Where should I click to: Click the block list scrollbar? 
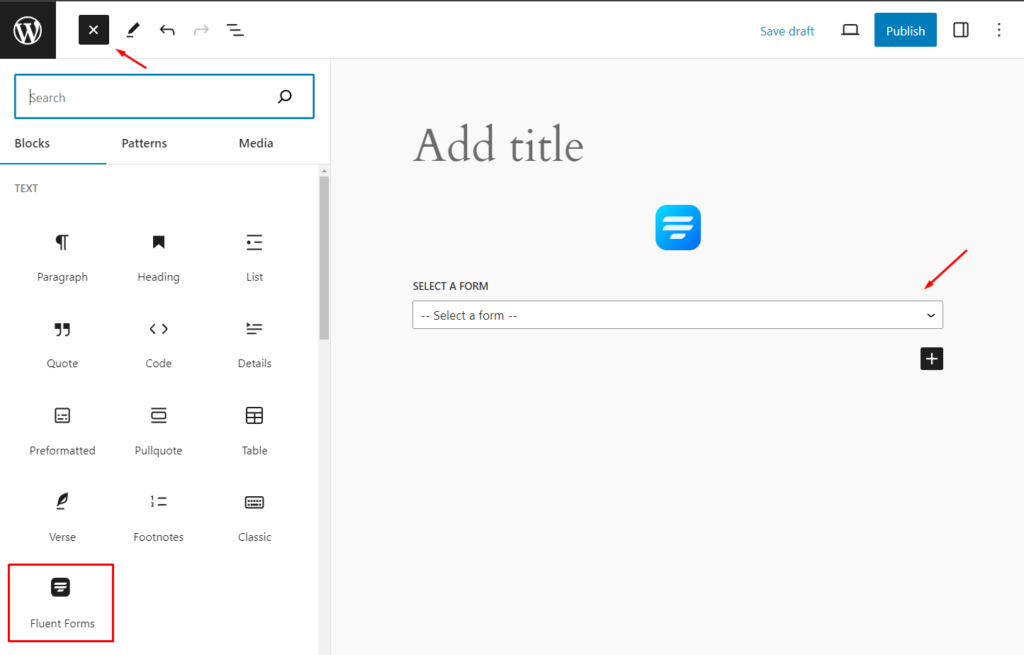pyautogui.click(x=324, y=258)
